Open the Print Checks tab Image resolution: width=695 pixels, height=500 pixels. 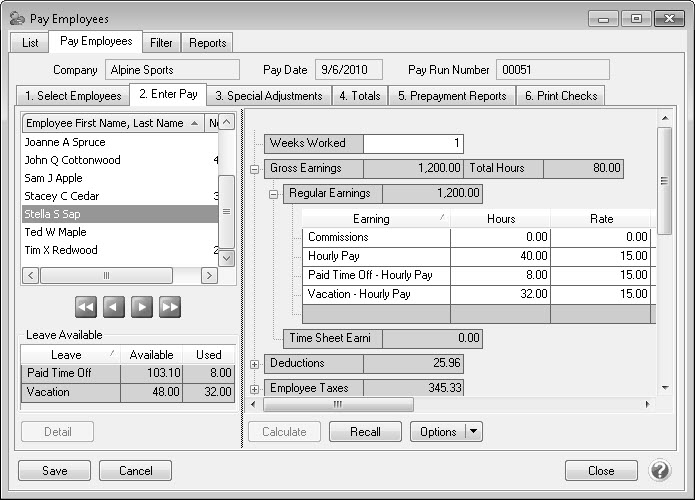559,96
